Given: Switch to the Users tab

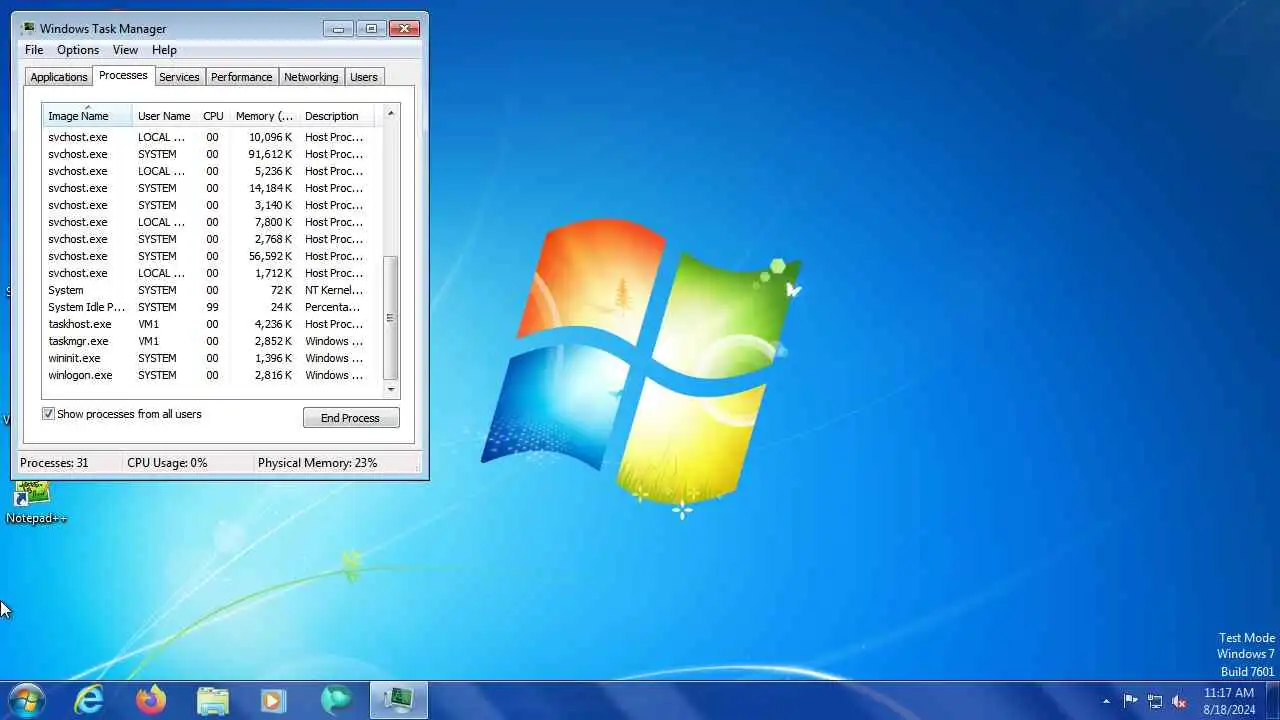Looking at the screenshot, I should tap(364, 77).
